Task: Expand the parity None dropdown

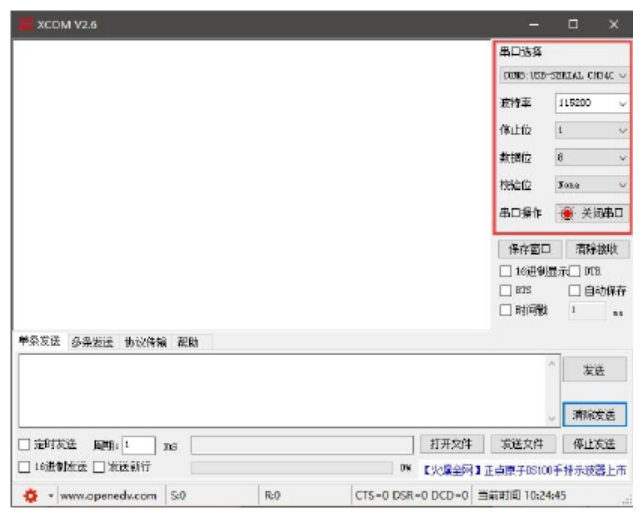Action: coord(592,185)
